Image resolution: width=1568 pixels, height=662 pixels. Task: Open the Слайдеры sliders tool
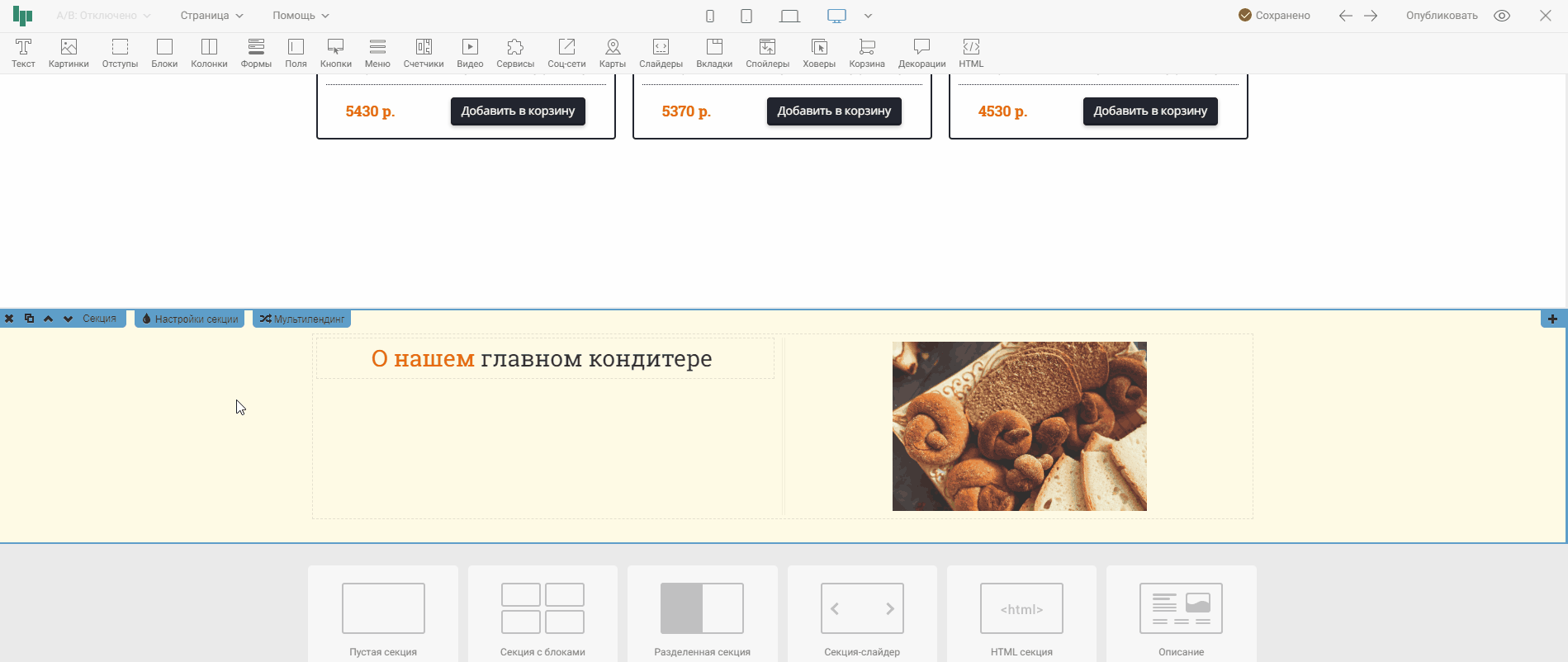(x=661, y=53)
